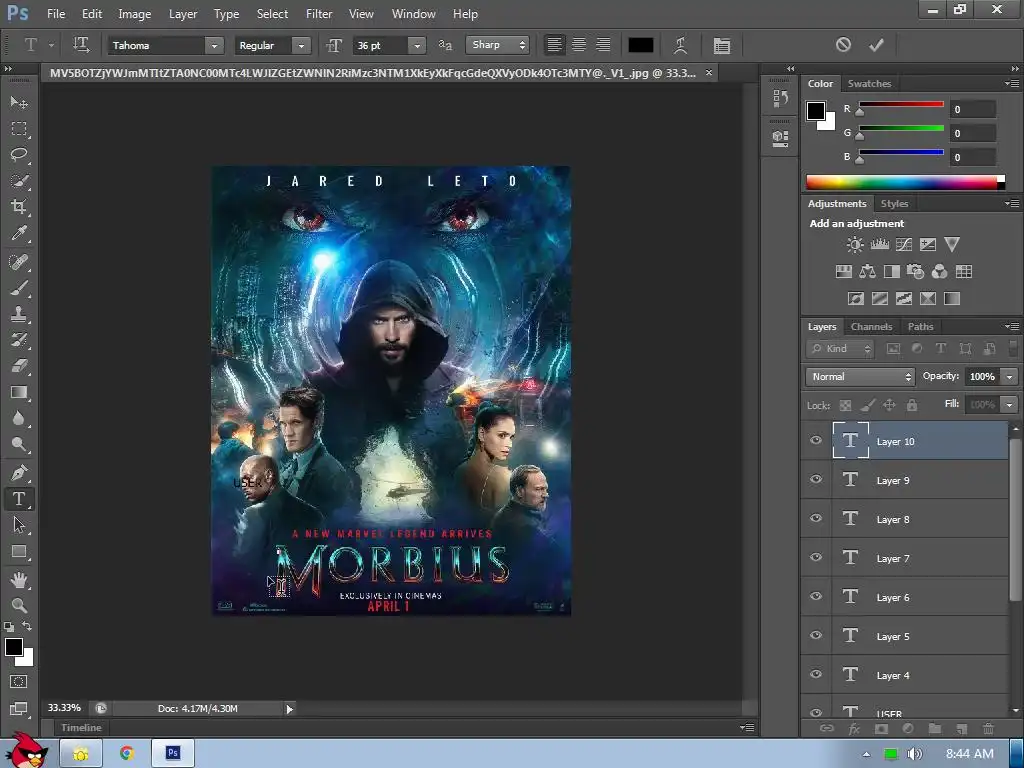Open the Filter menu
1024x768 pixels.
pos(319,14)
